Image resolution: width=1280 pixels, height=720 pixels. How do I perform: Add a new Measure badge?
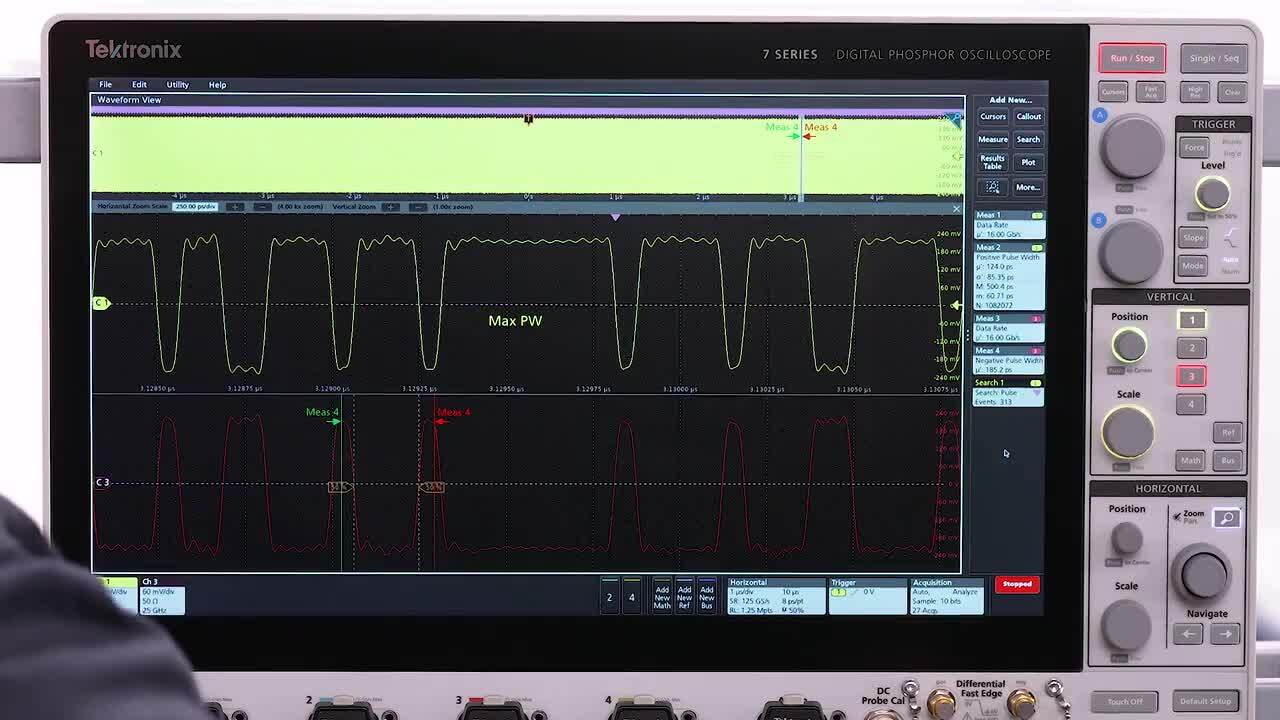993,140
